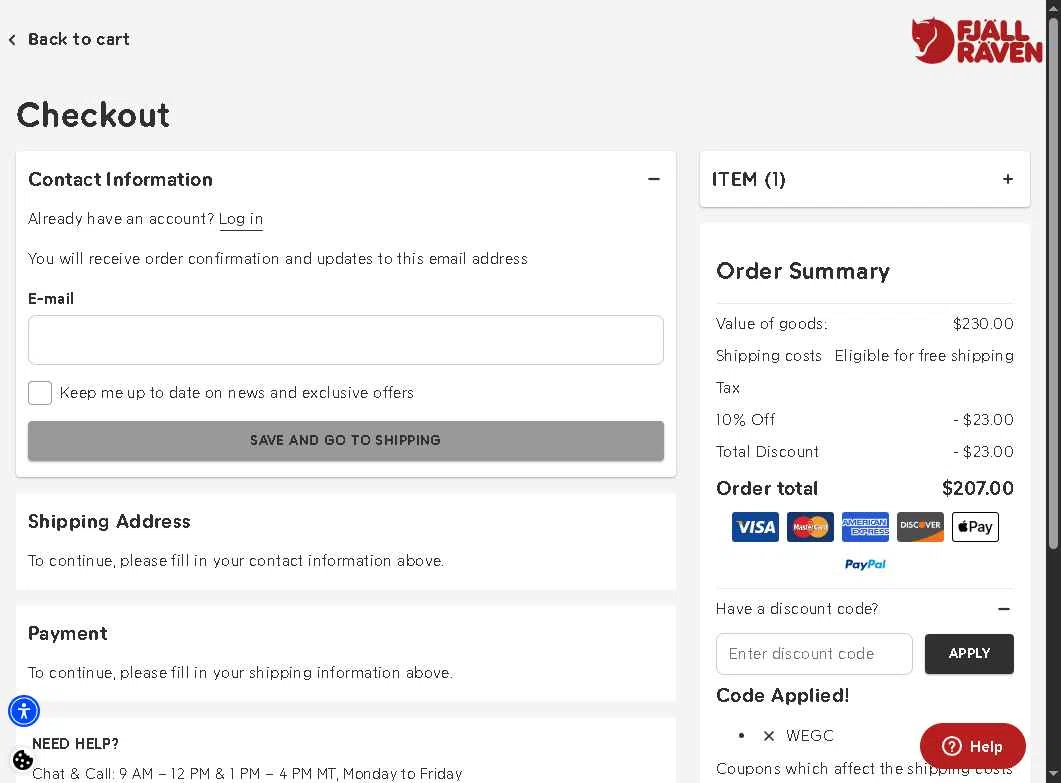The image size is (1061, 783).
Task: Remove the WEGC coupon code
Action: click(x=769, y=736)
